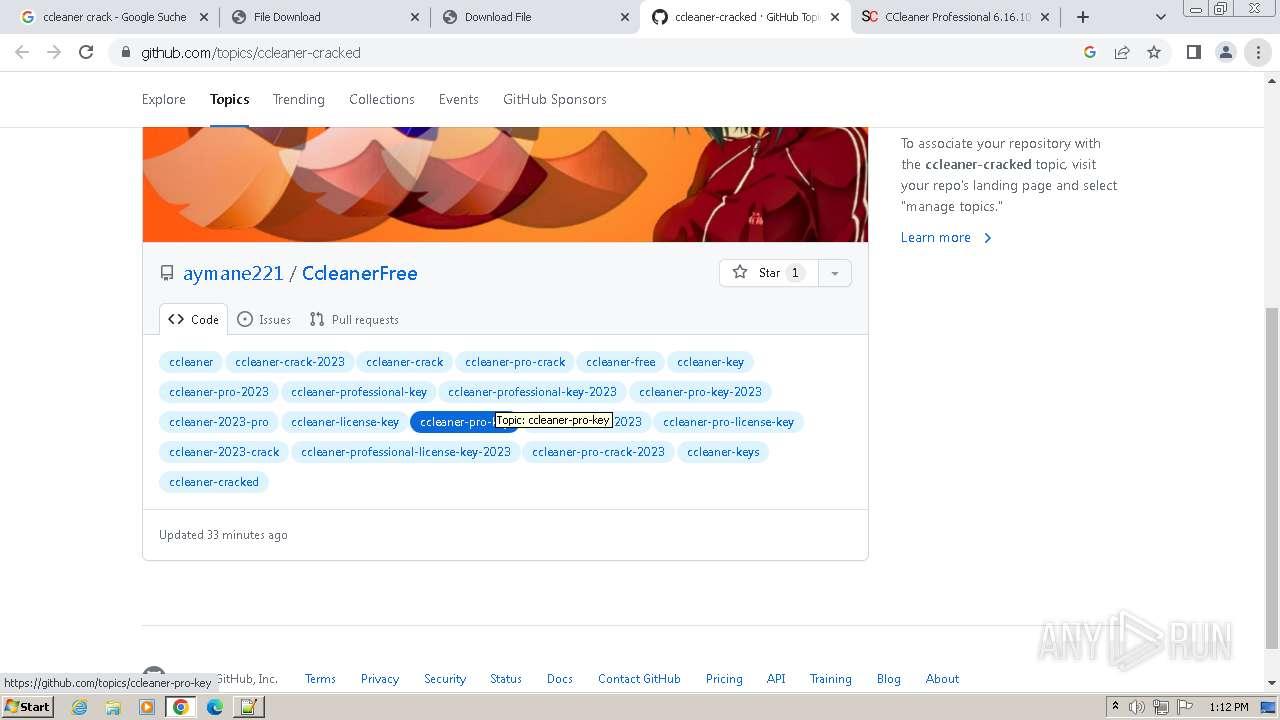The width and height of the screenshot is (1280, 720).
Task: Reload the current page
Action: coord(86,52)
